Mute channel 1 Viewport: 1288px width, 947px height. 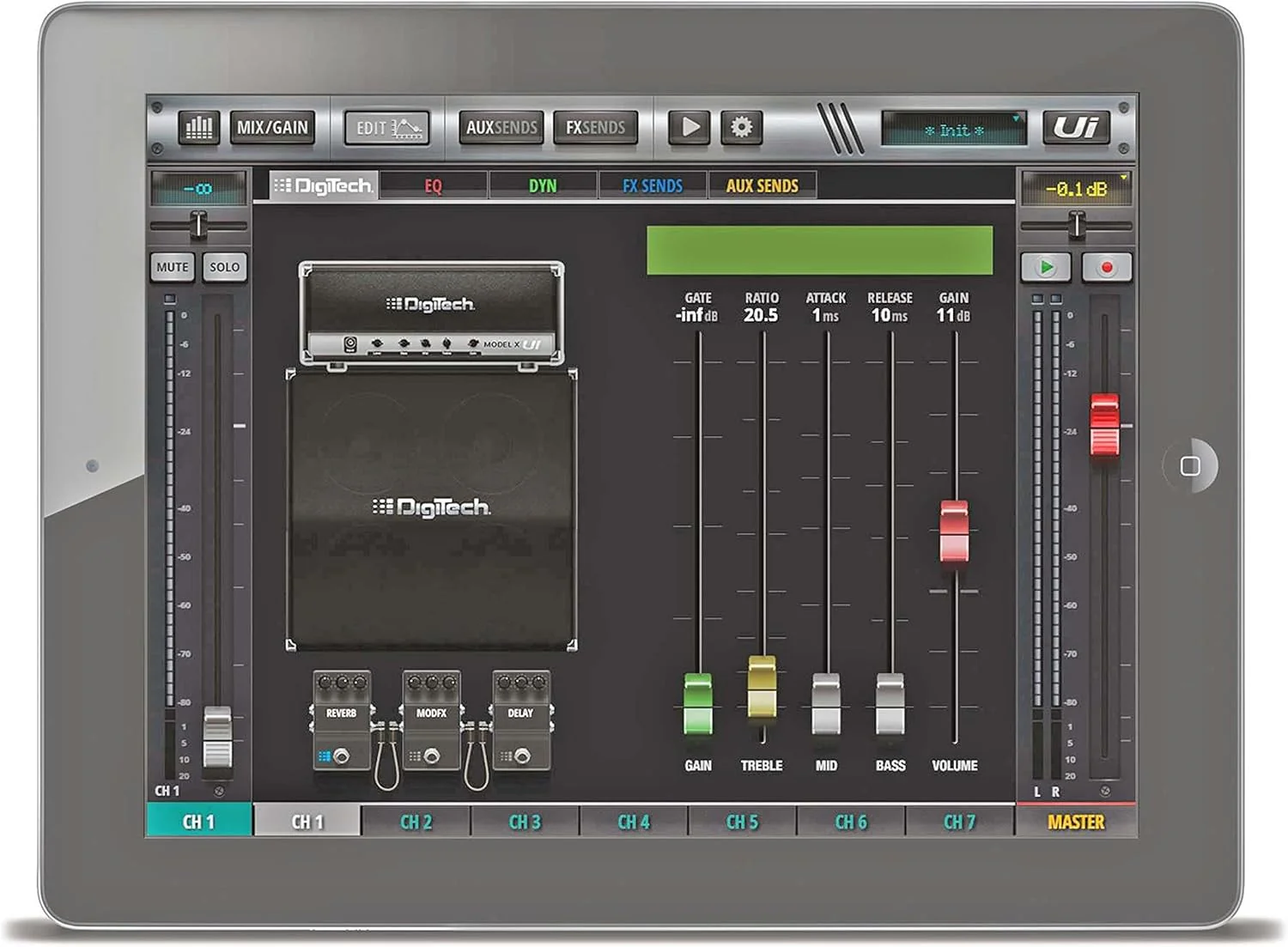coord(173,267)
